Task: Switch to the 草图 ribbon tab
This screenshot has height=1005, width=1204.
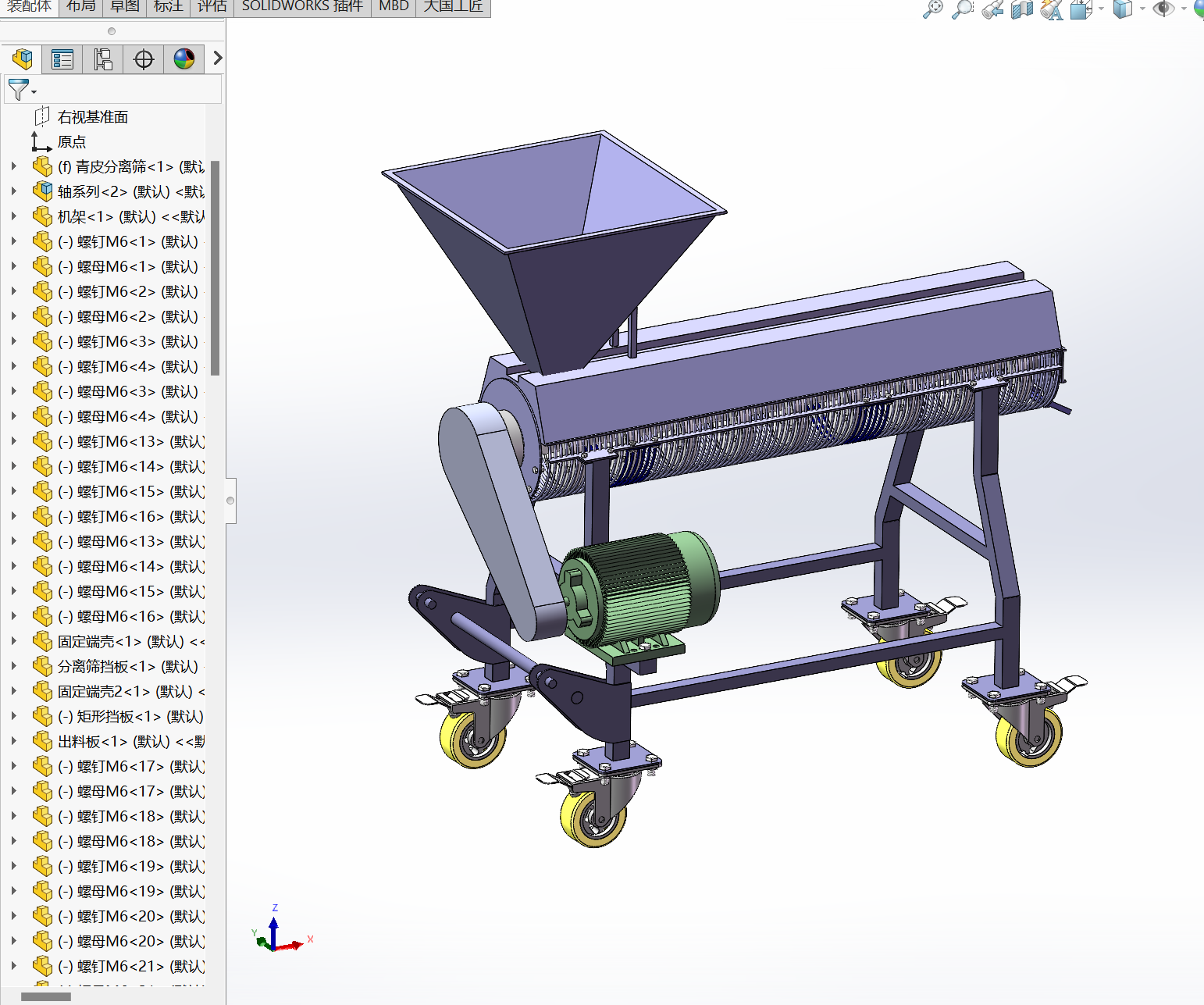Action: 124,6
